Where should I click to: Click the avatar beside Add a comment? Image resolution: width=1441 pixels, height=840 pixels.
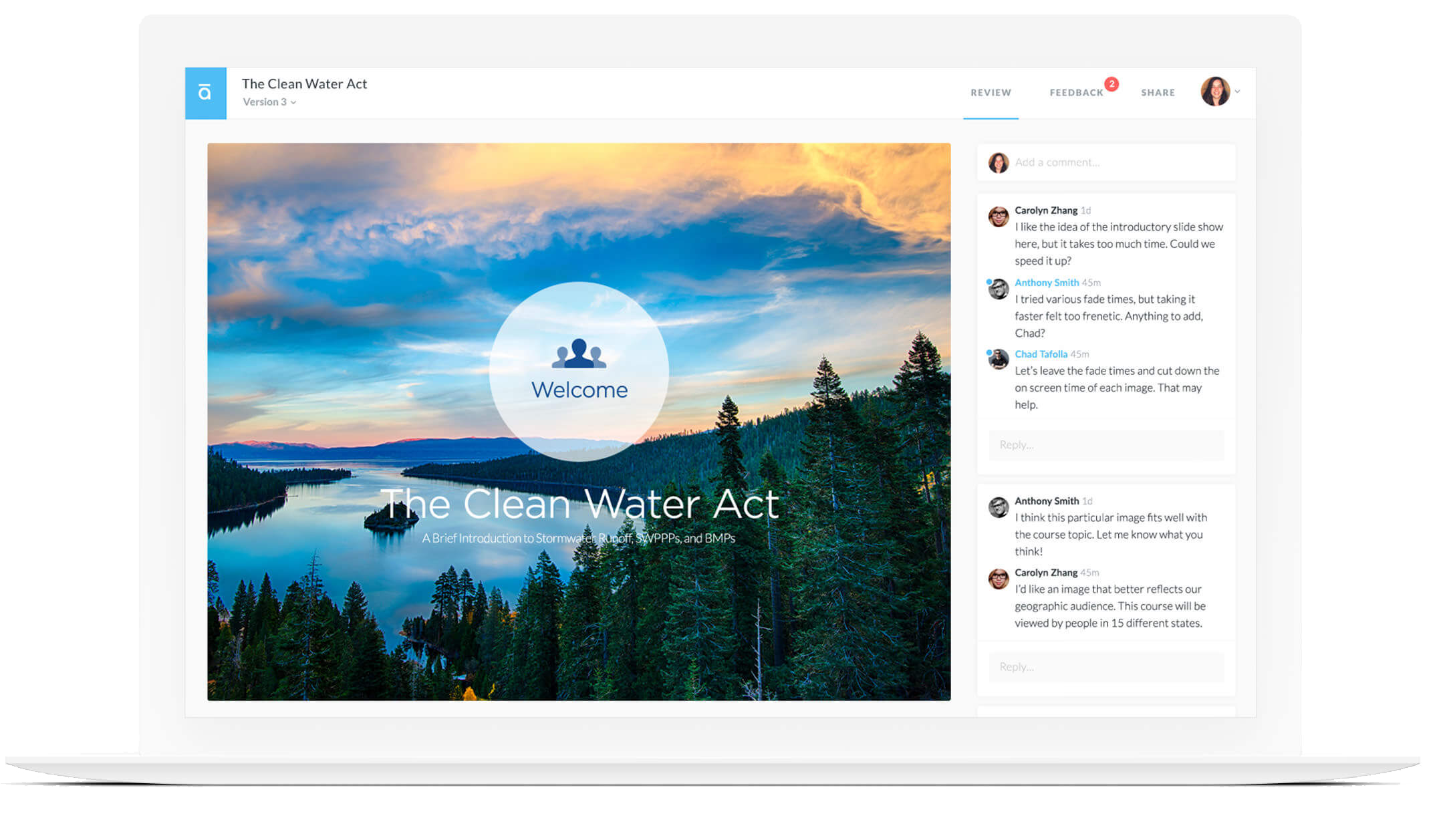(998, 162)
